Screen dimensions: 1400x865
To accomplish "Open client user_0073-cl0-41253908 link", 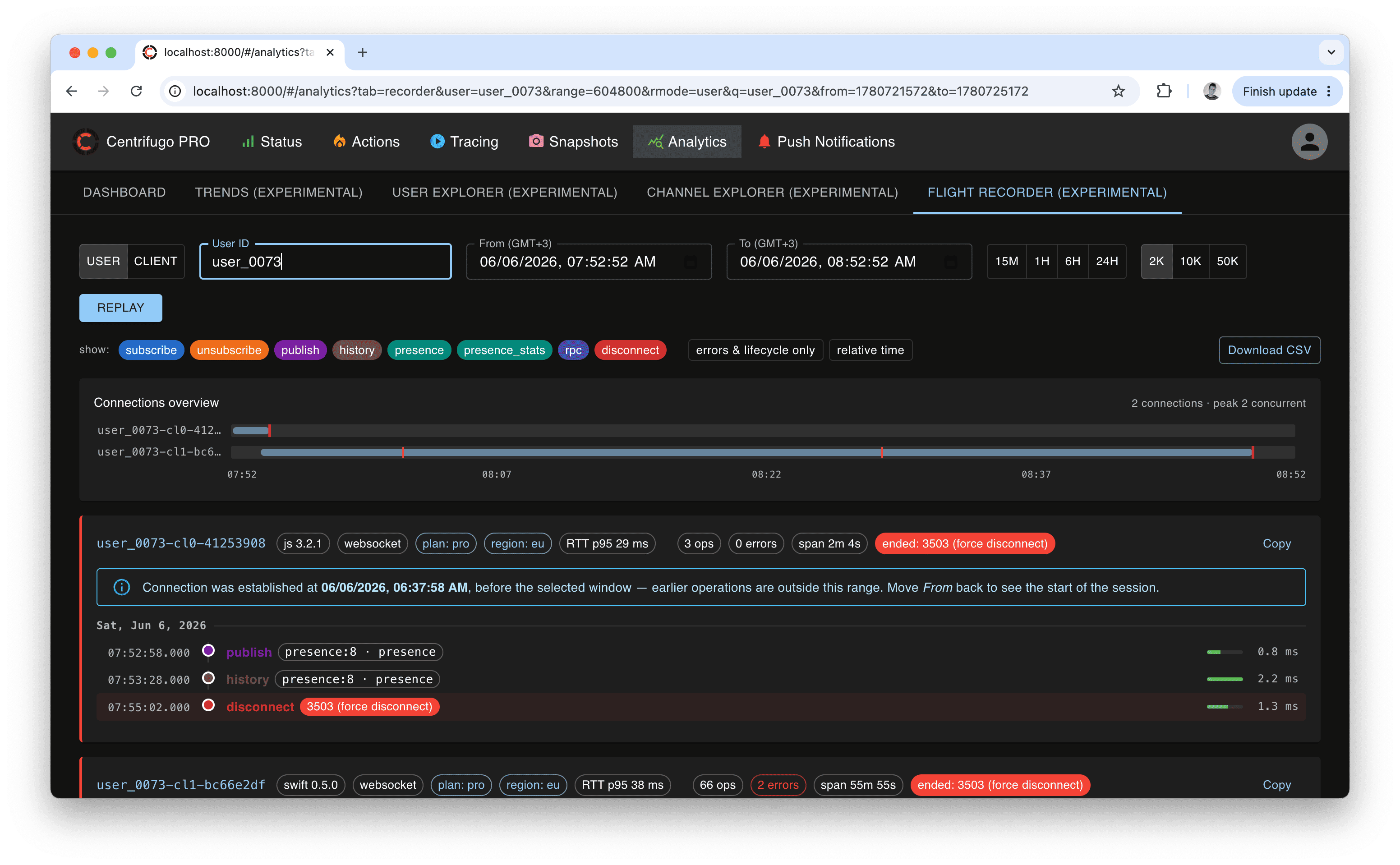I will tap(181, 543).
